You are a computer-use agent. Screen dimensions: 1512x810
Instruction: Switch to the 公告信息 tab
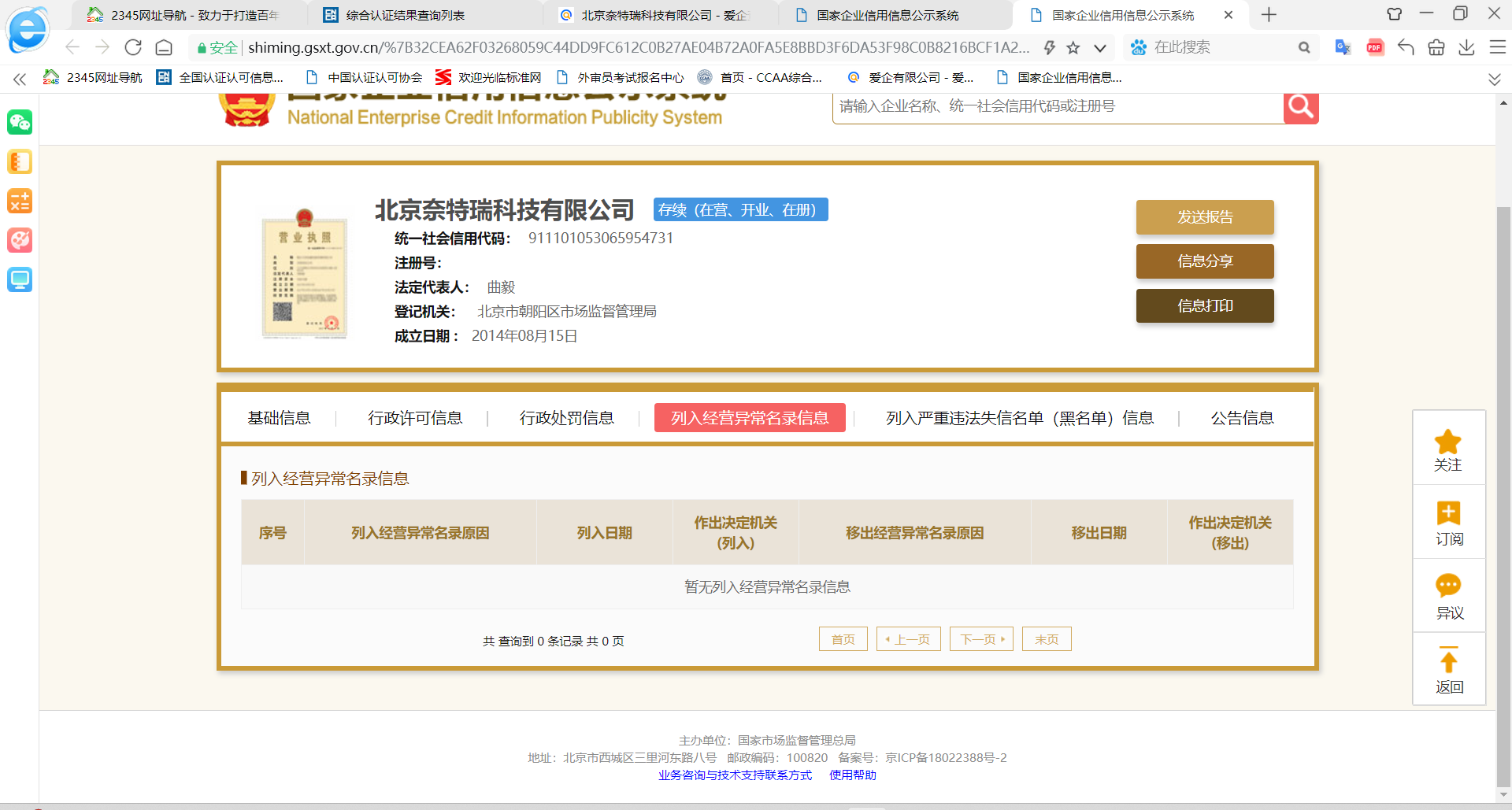pyautogui.click(x=1242, y=418)
